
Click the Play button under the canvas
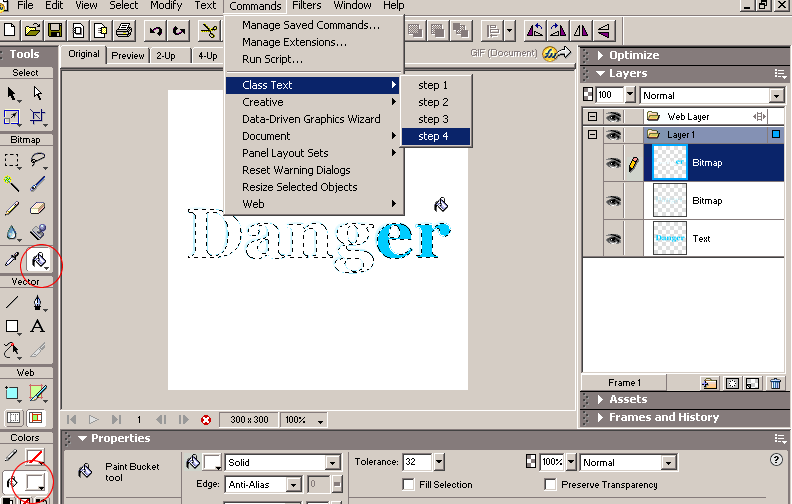click(x=93, y=420)
